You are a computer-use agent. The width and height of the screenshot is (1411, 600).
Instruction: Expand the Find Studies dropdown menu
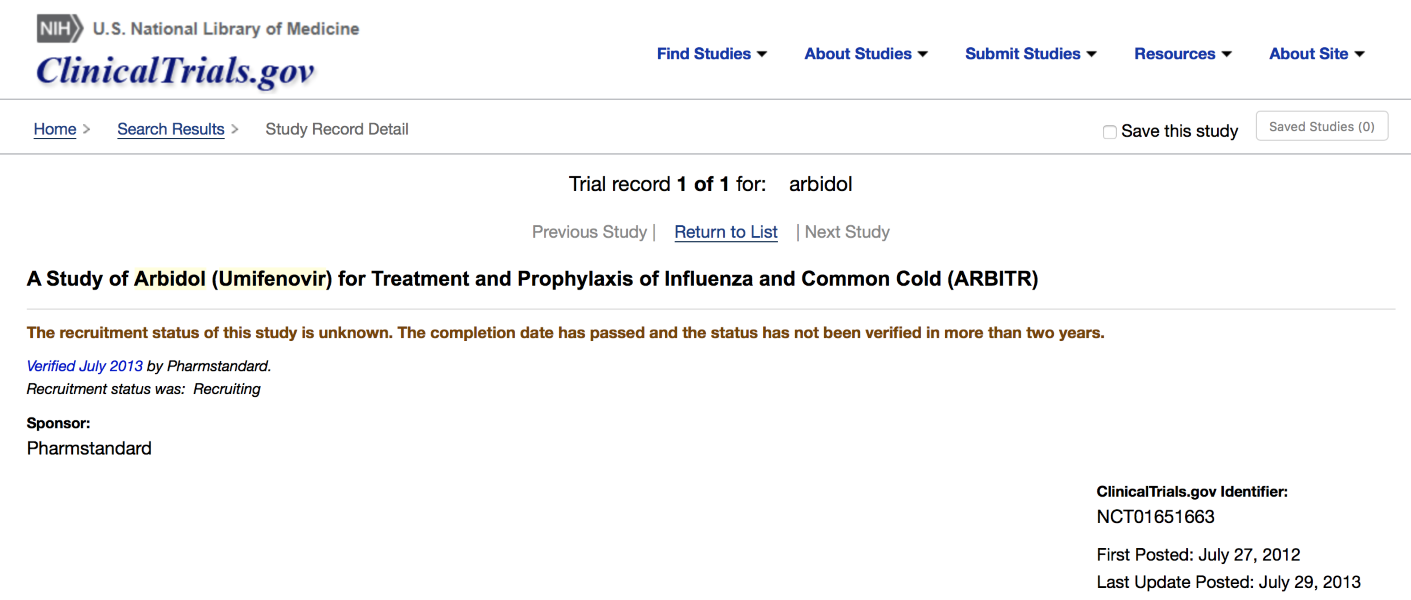(711, 54)
